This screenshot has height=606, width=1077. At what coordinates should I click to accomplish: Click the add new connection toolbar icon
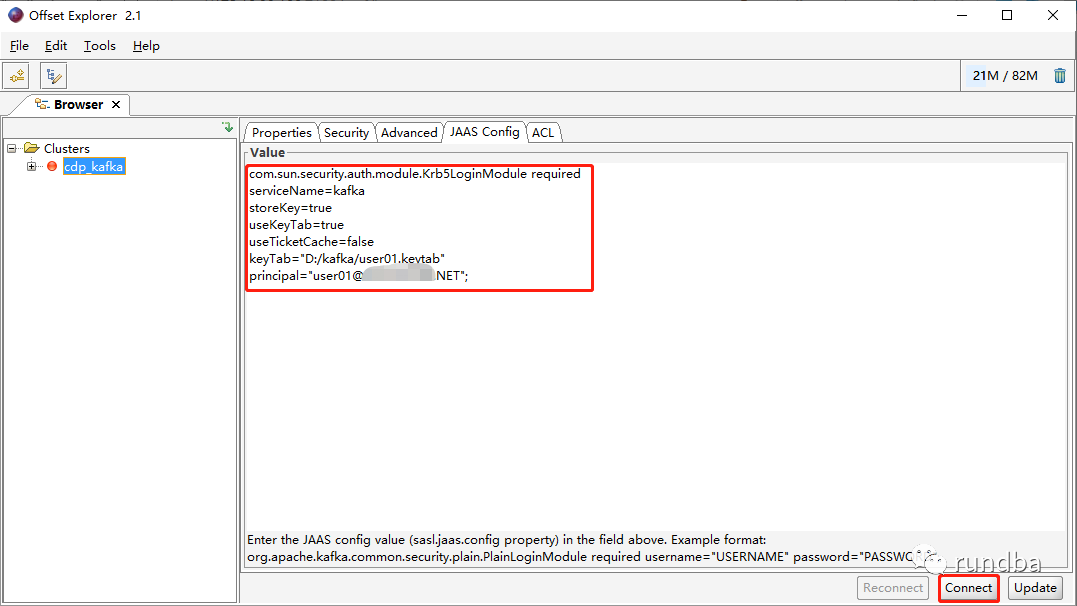coord(16,76)
